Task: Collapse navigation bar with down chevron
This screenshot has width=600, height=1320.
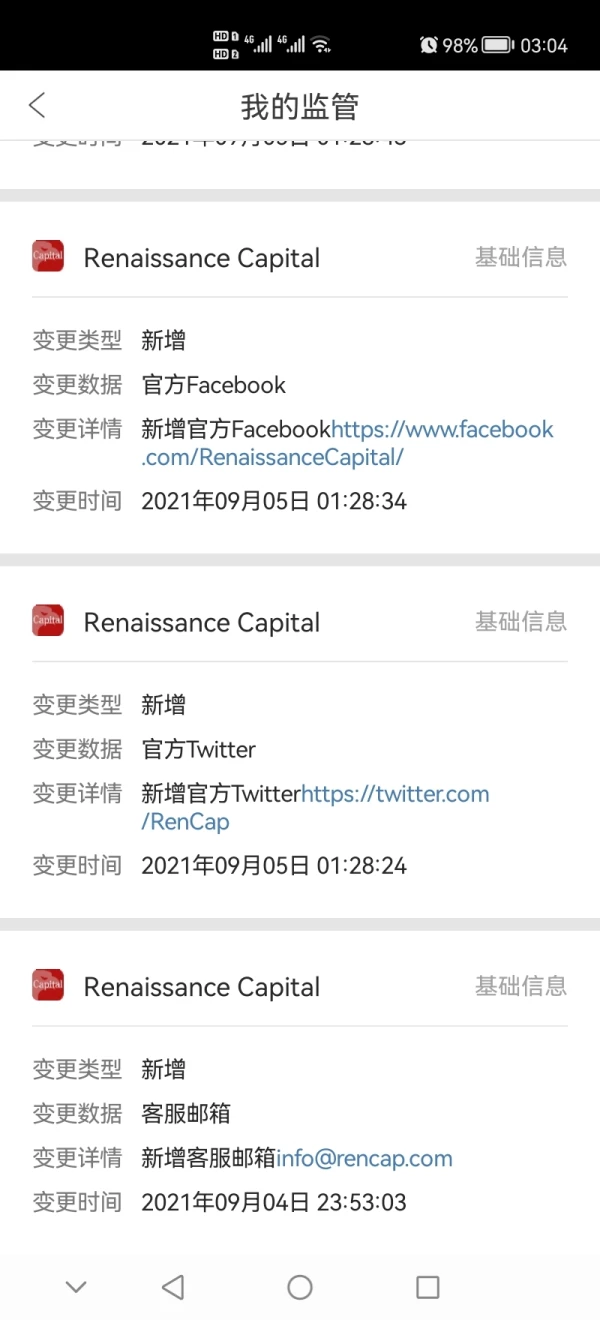Action: (x=76, y=1287)
